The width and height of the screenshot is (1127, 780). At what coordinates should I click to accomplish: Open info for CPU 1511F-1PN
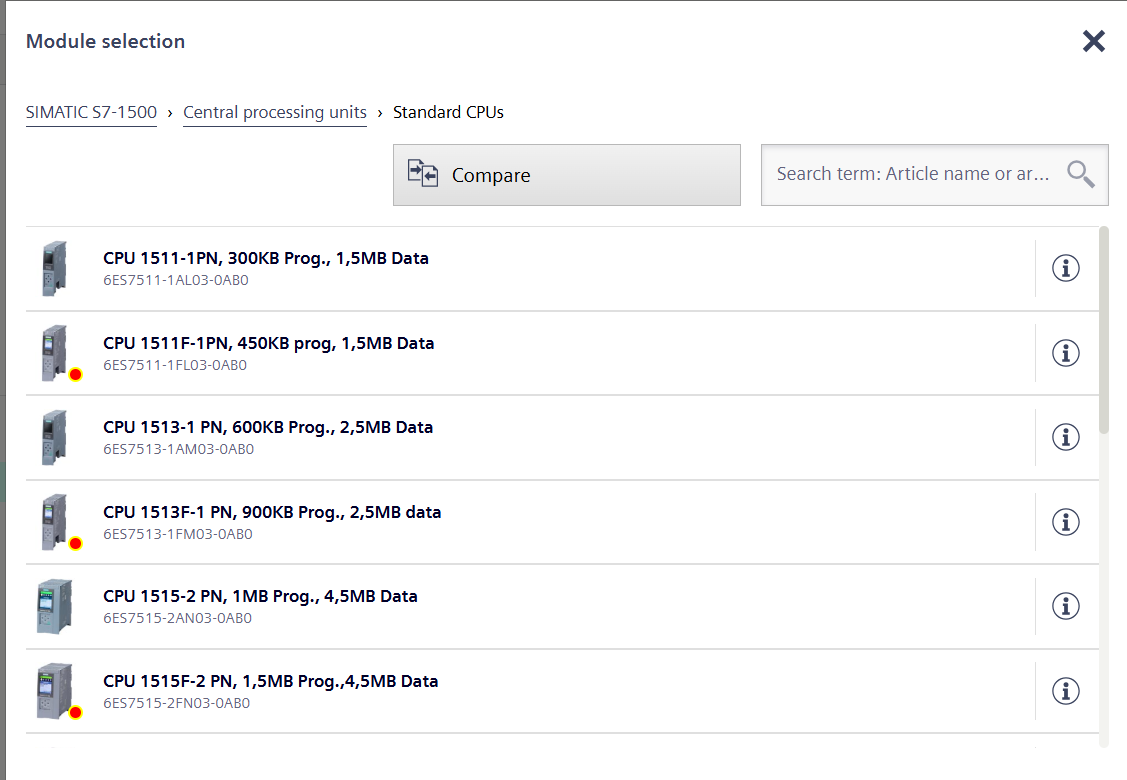[1066, 353]
